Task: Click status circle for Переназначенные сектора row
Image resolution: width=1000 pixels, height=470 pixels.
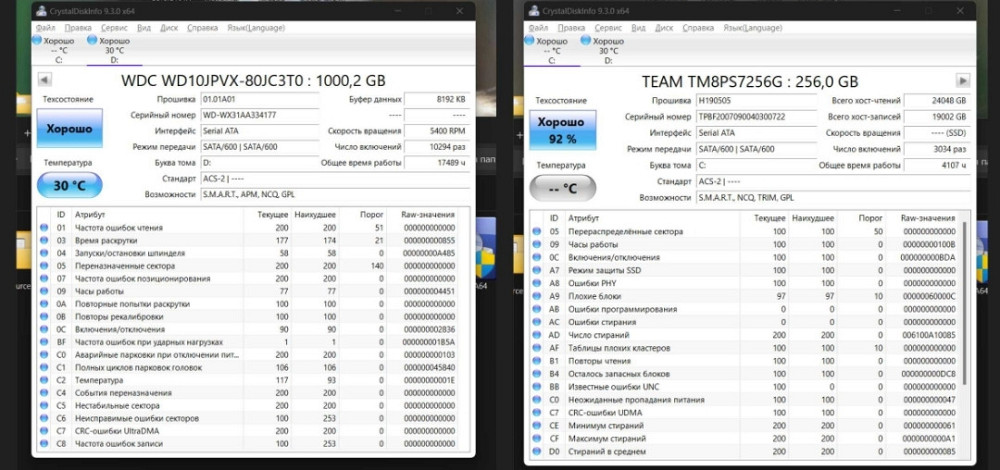Action: (43, 266)
